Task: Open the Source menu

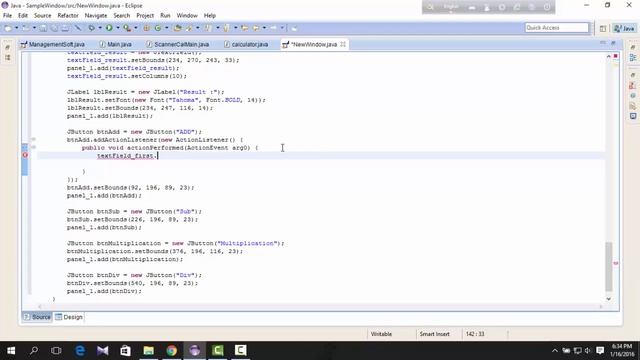Action: point(42,16)
